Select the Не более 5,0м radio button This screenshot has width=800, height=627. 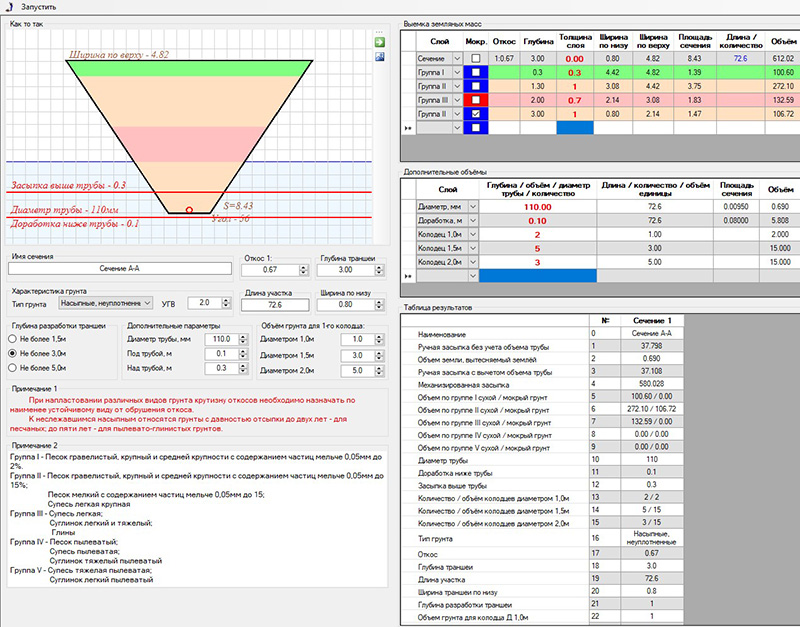tap(12, 368)
